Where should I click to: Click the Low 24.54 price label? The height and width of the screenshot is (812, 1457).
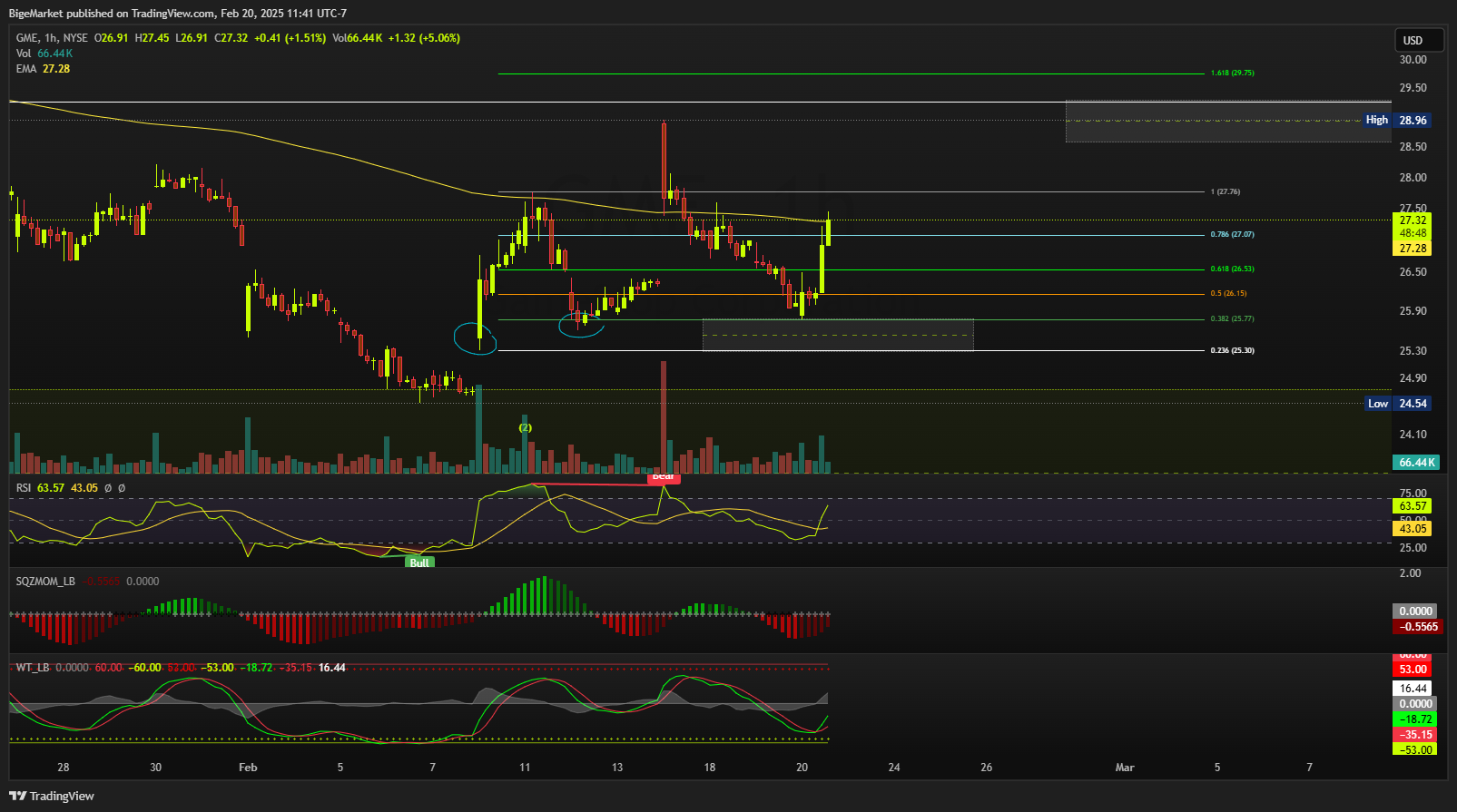point(1399,404)
